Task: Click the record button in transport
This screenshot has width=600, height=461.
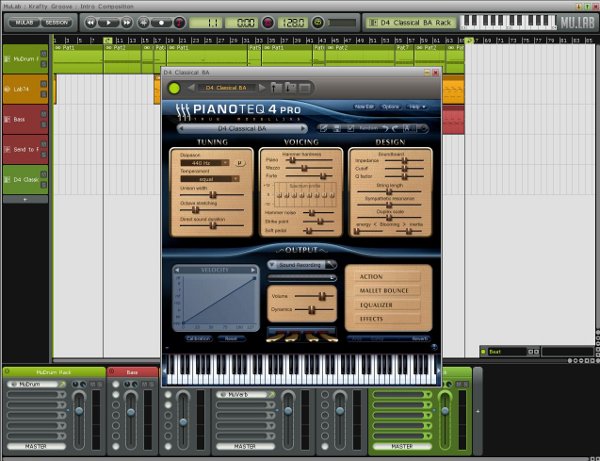Action: click(x=161, y=23)
